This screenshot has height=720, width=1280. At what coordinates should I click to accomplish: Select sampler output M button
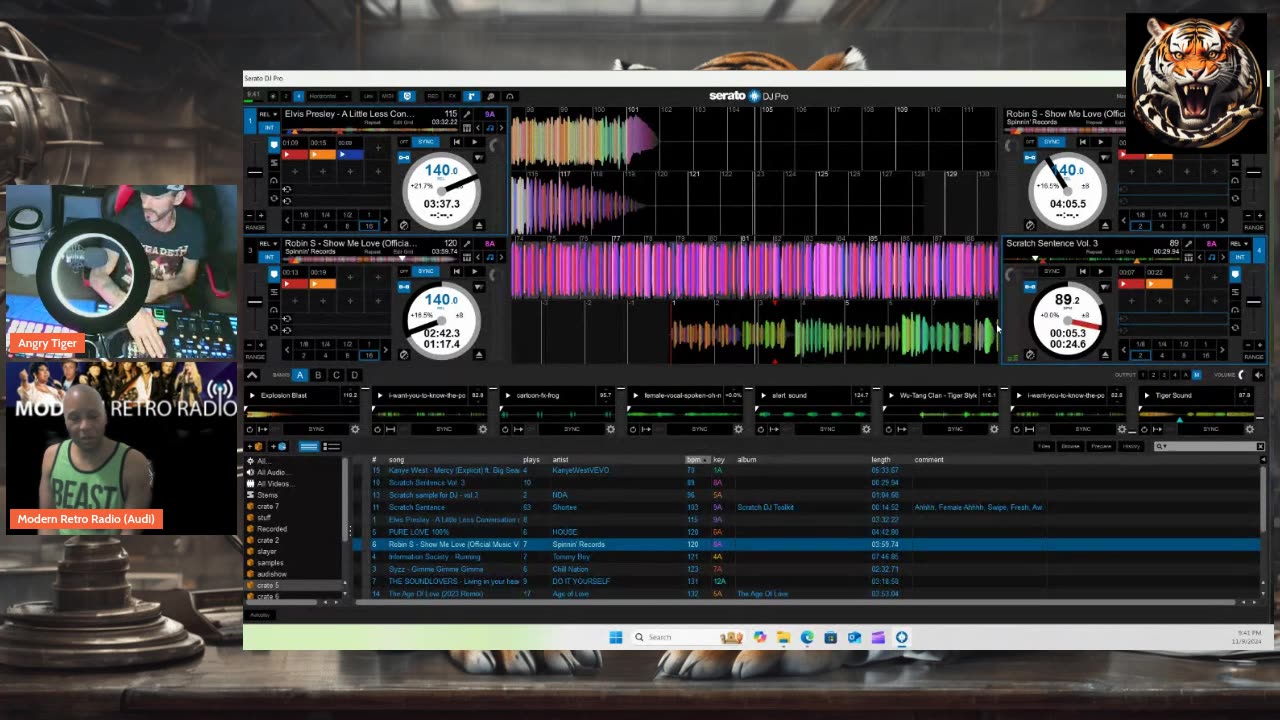(1197, 375)
